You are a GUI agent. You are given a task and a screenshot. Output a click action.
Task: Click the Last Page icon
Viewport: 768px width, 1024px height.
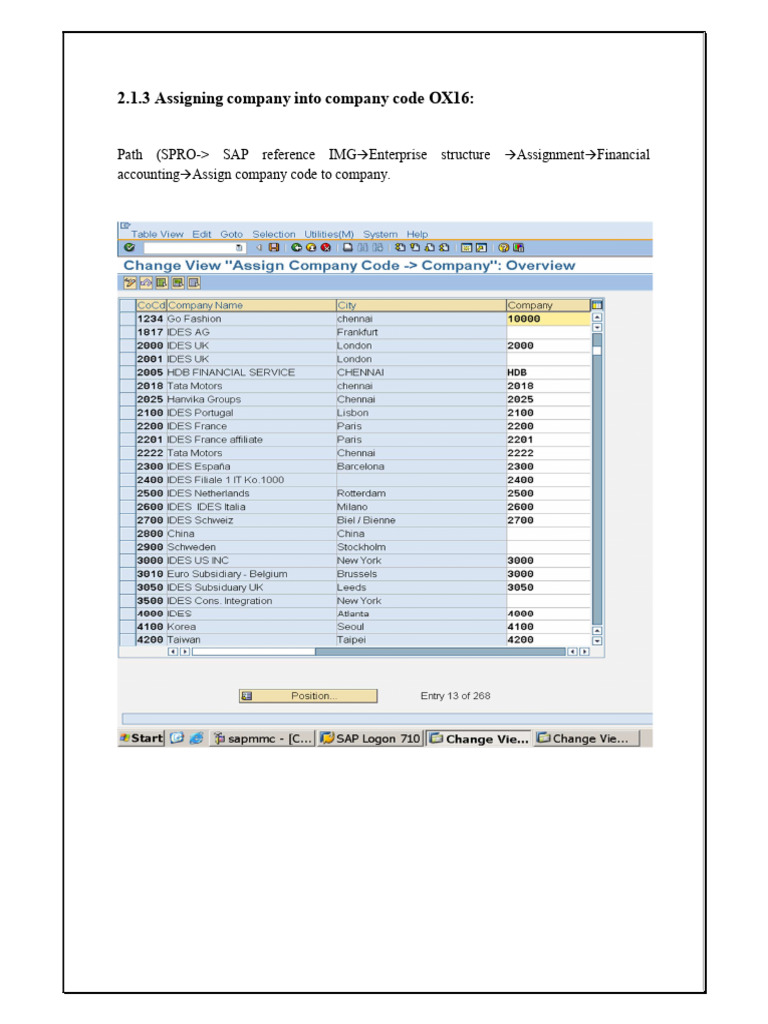click(x=444, y=248)
